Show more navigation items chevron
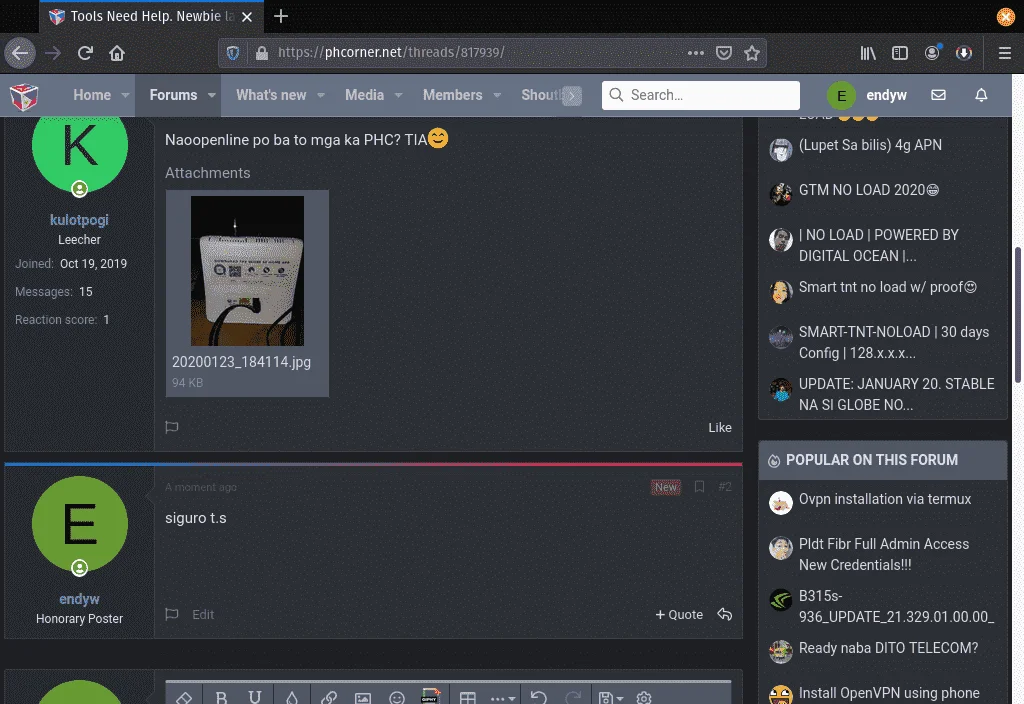The height and width of the screenshot is (704, 1024). point(571,95)
